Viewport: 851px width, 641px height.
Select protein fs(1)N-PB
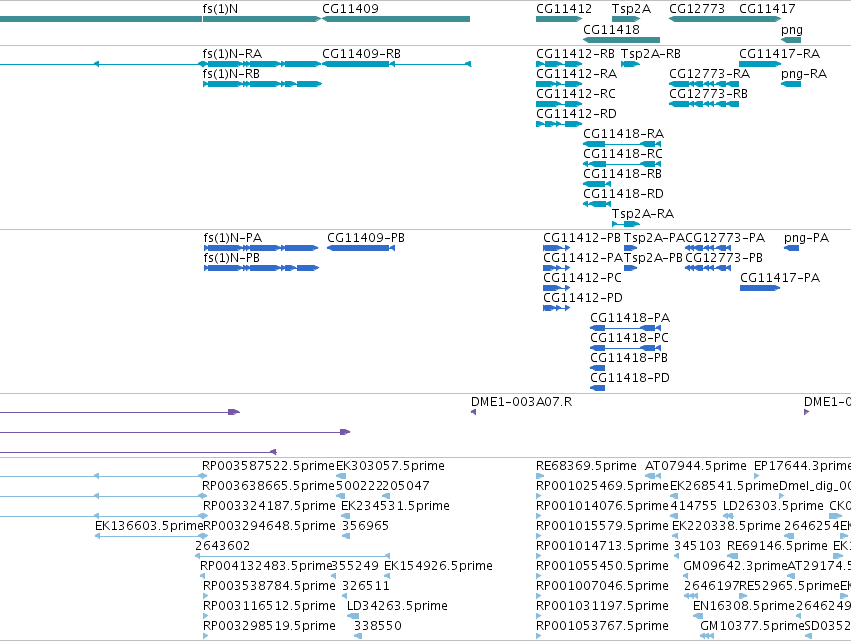(261, 268)
